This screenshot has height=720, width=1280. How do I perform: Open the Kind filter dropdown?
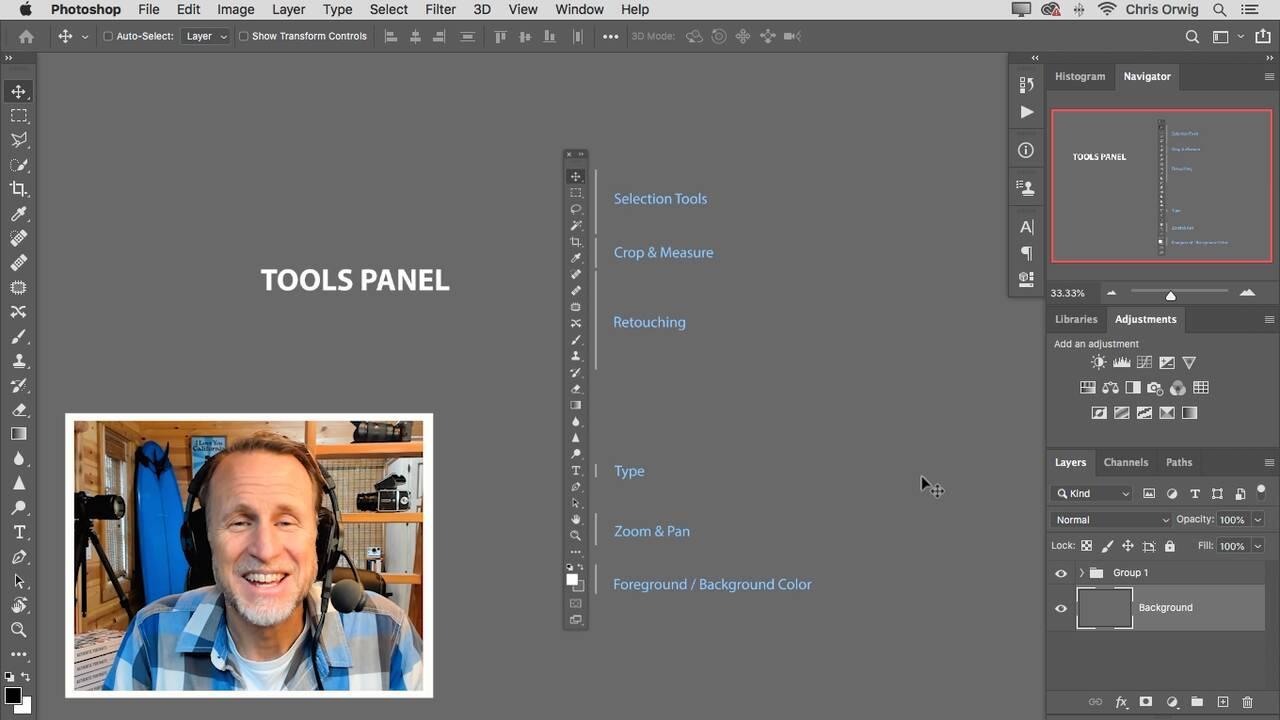pyautogui.click(x=1092, y=493)
